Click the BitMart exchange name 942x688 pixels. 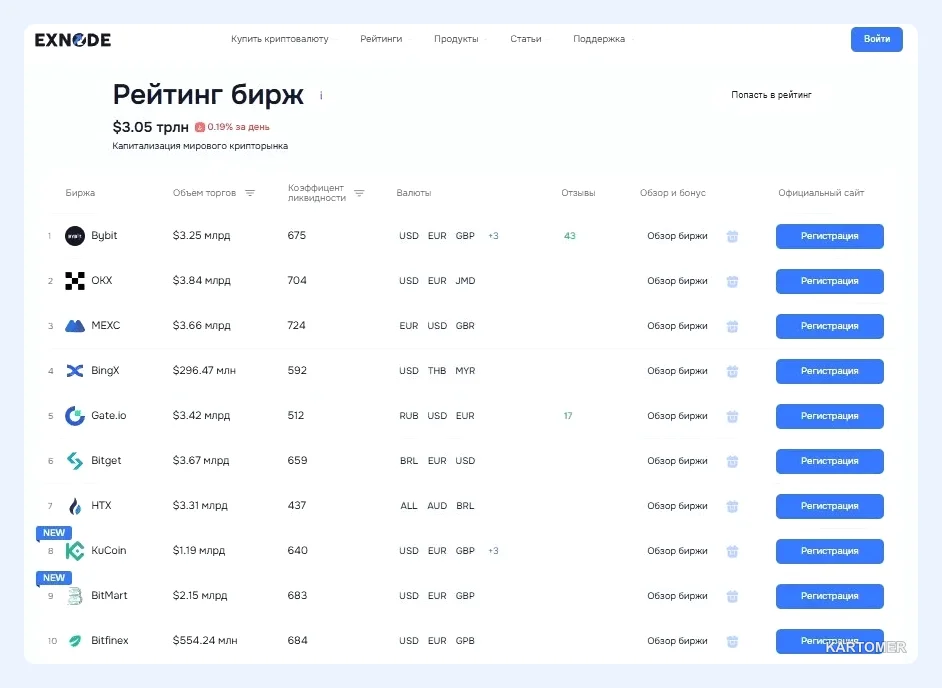109,595
